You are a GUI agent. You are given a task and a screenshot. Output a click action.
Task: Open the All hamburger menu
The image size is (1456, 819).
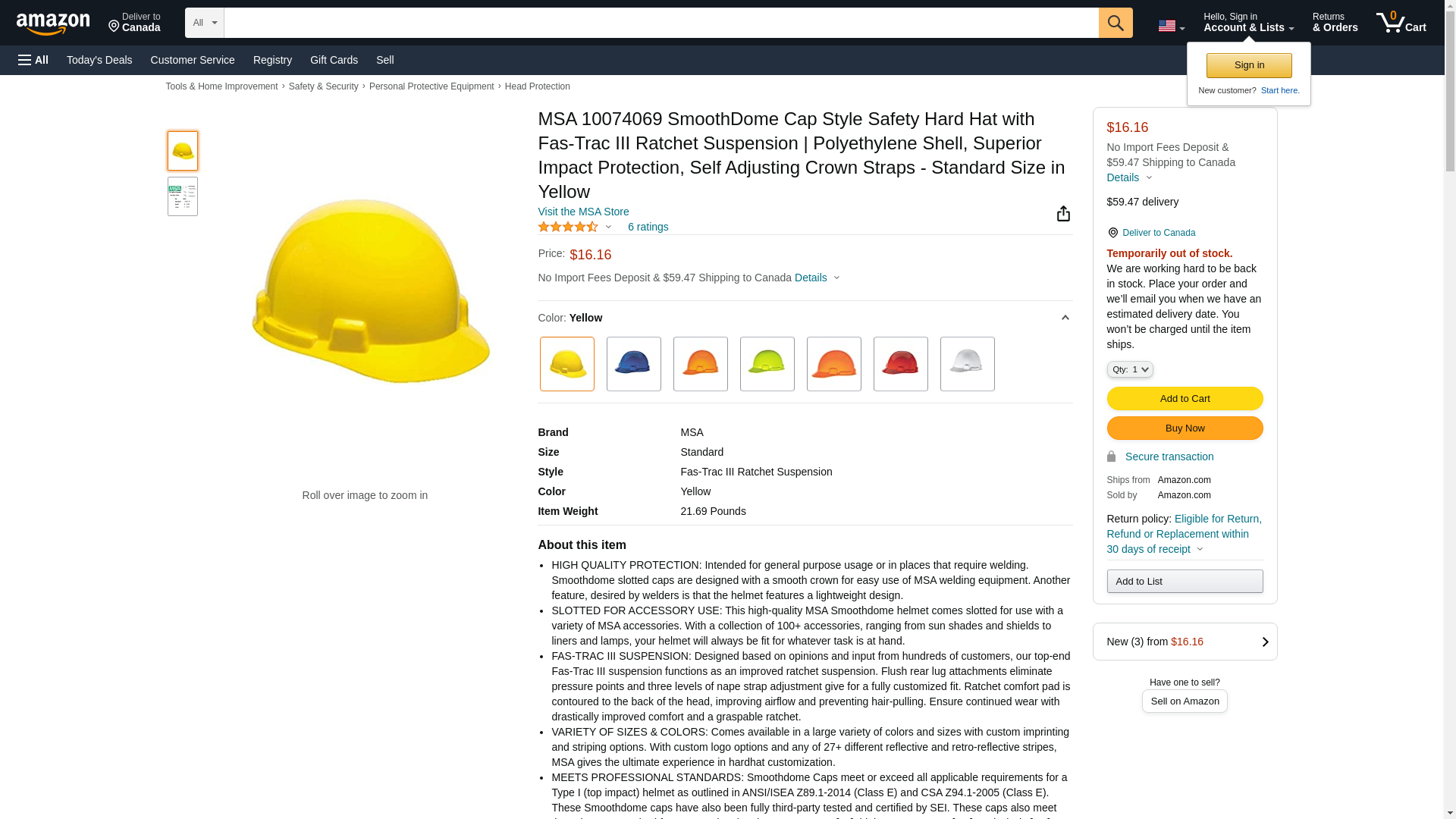click(x=33, y=60)
